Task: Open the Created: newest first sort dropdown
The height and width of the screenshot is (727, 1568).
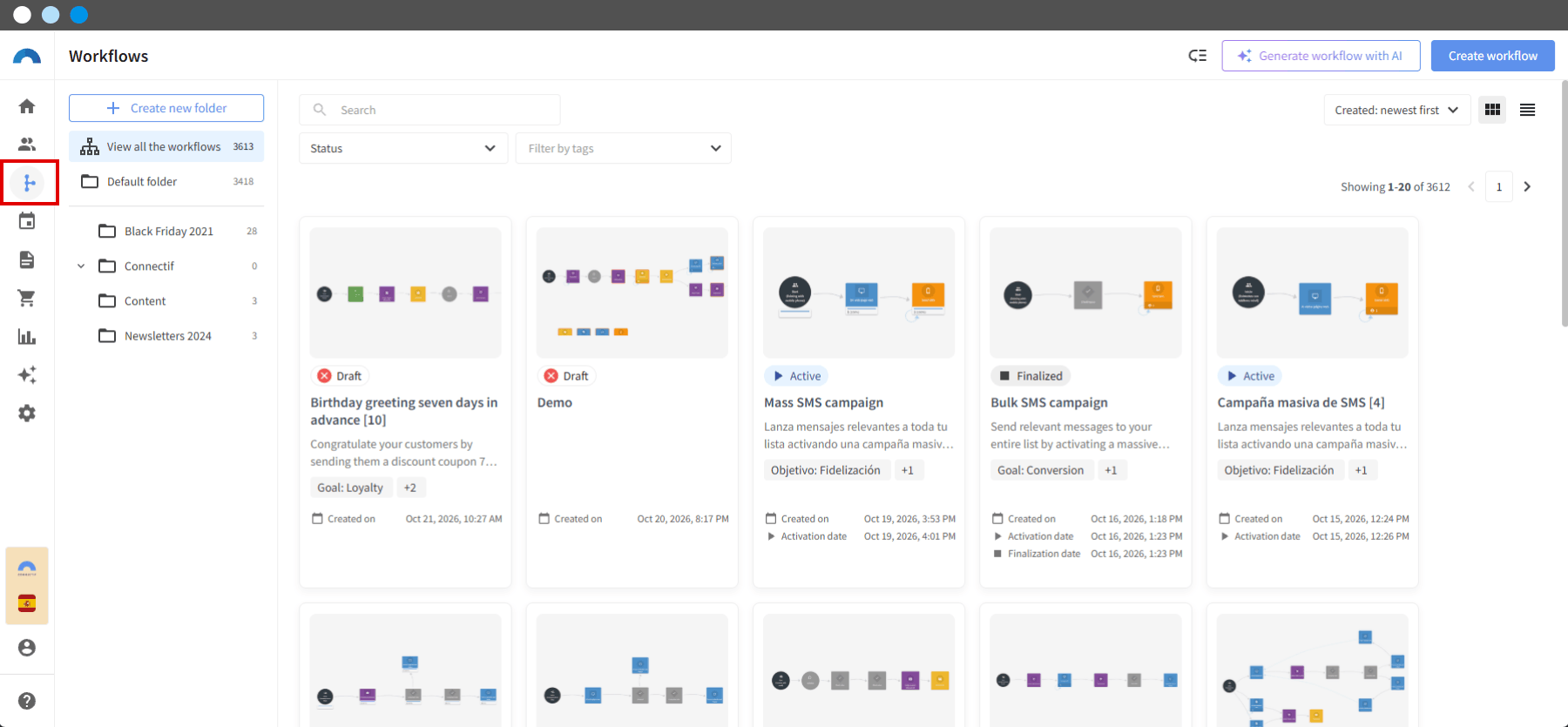Action: (1396, 110)
